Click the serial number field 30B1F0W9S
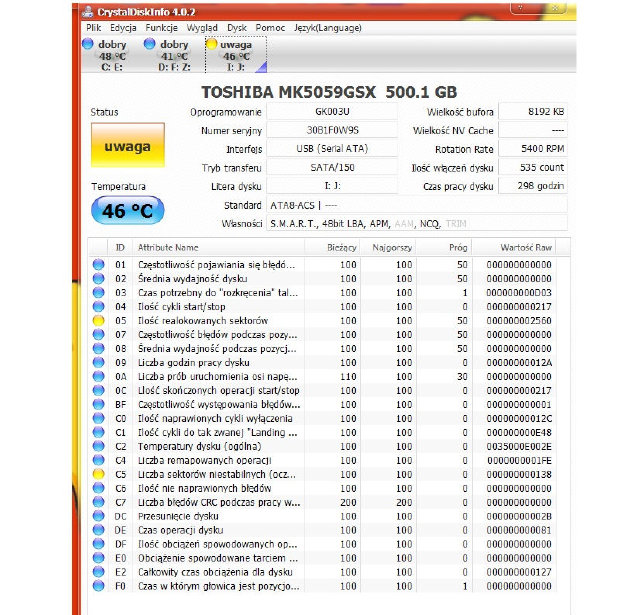The height and width of the screenshot is (615, 620). pos(332,130)
